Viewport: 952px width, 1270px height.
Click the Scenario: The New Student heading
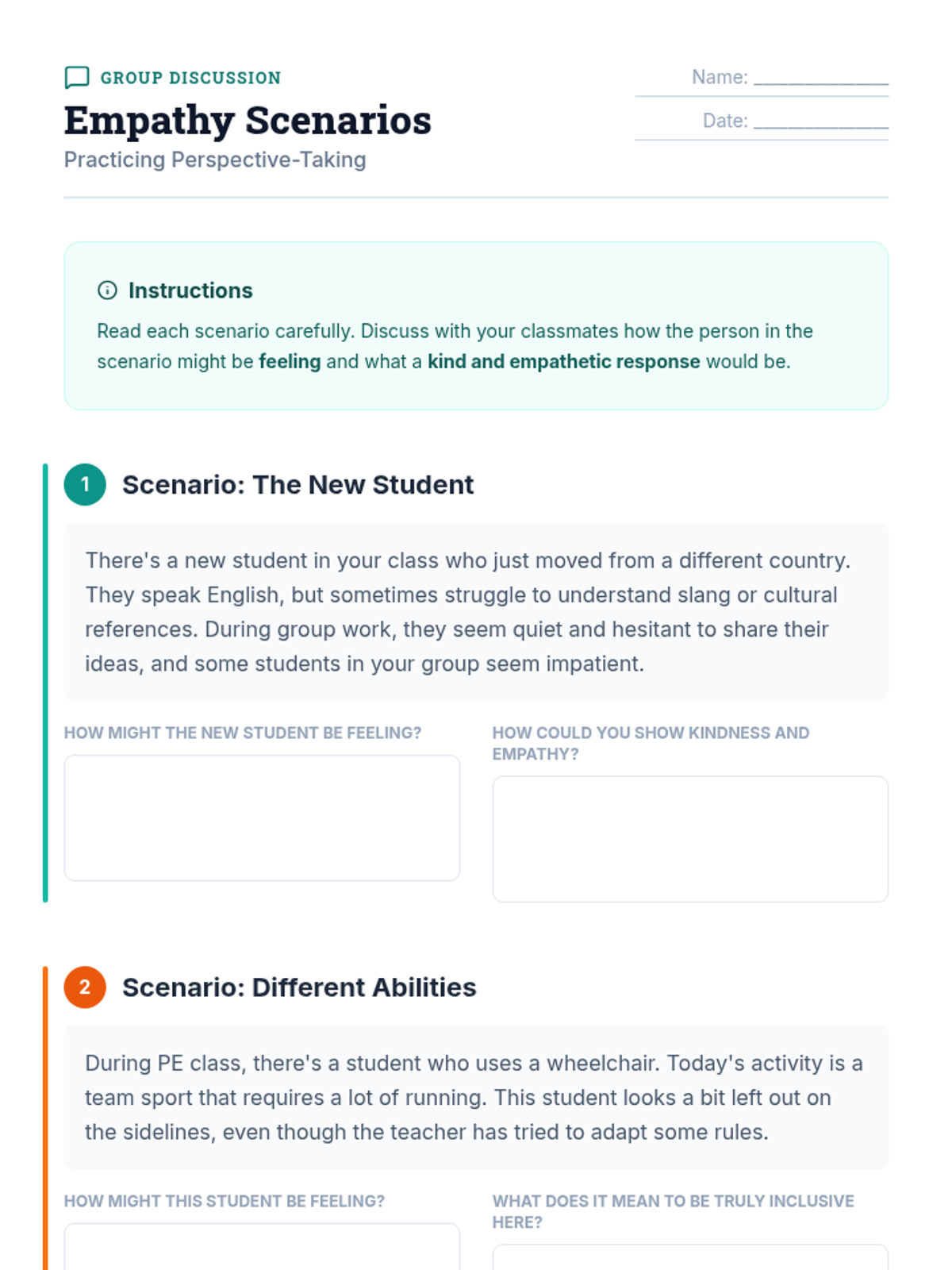pyautogui.click(x=297, y=485)
